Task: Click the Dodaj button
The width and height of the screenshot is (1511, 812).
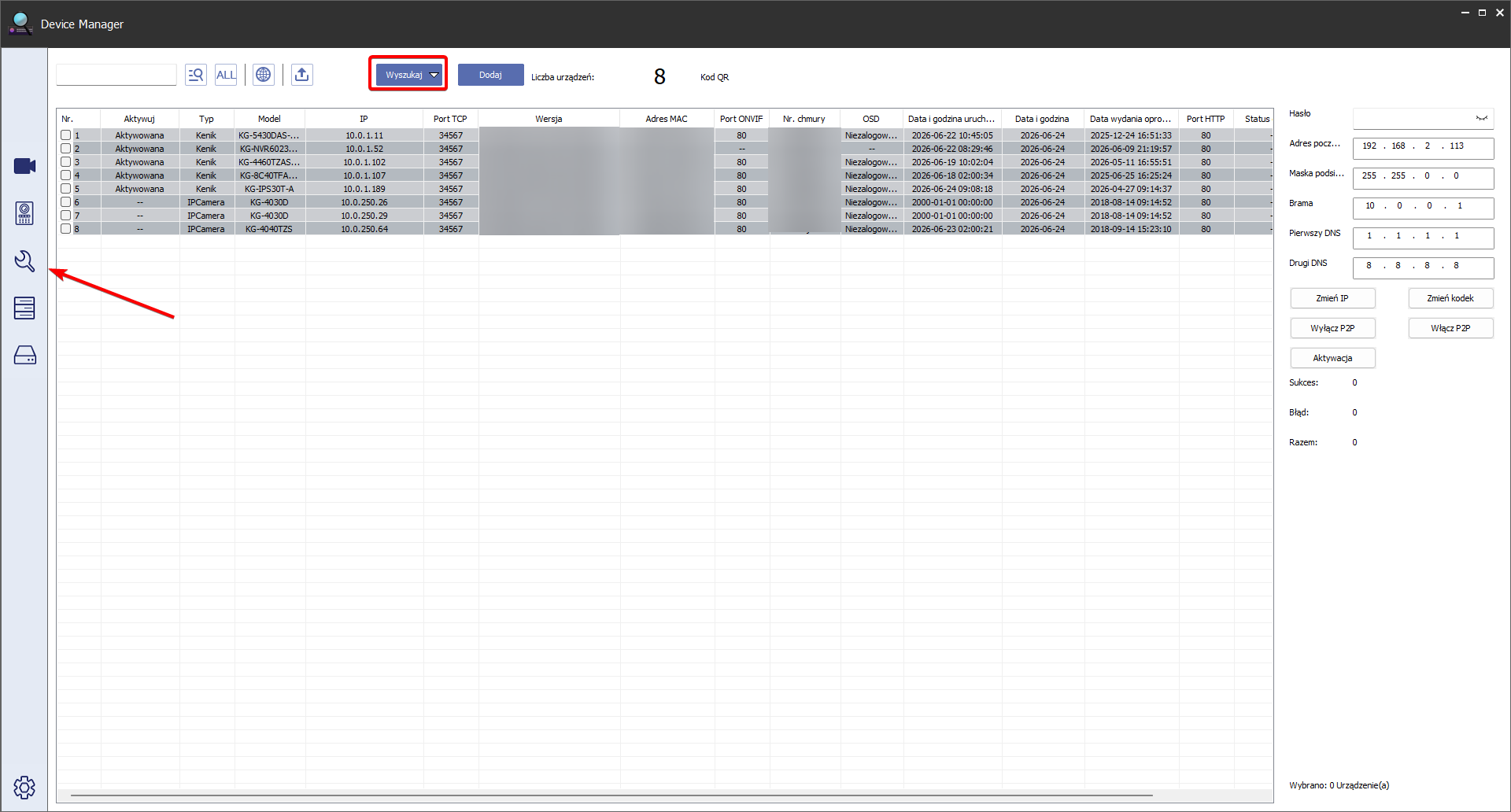Action: (x=490, y=75)
